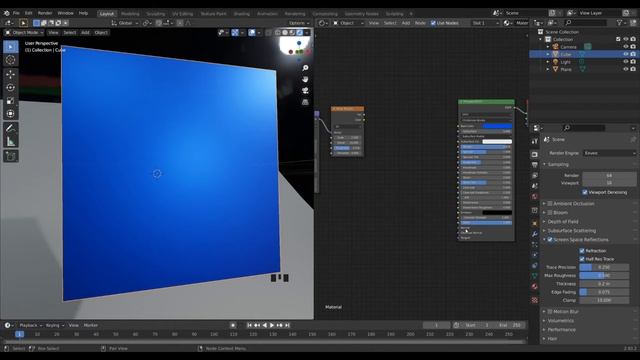Open the Global orientation dropdown
Image resolution: width=640 pixels, height=360 pixels.
tap(125, 23)
